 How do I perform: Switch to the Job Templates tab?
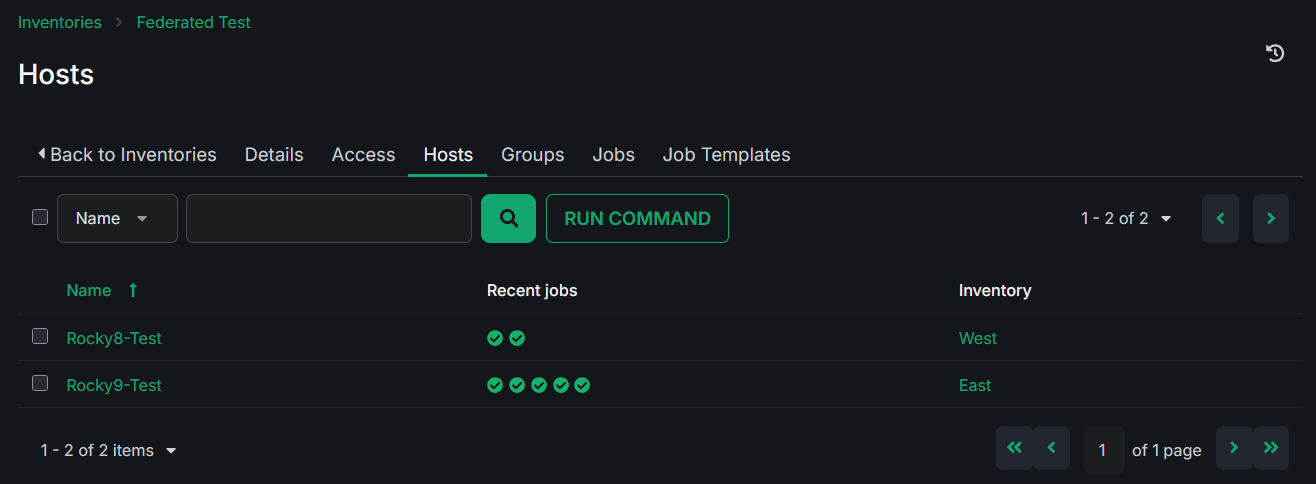[726, 154]
